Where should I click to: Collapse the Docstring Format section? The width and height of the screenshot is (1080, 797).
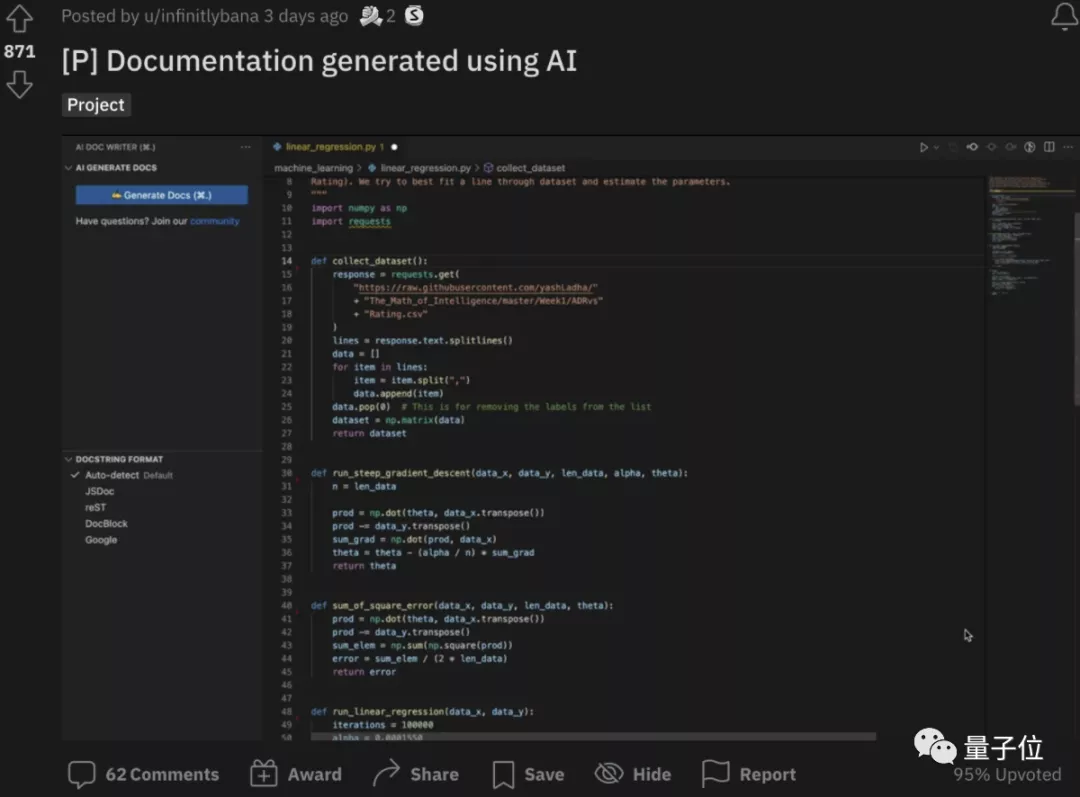68,459
